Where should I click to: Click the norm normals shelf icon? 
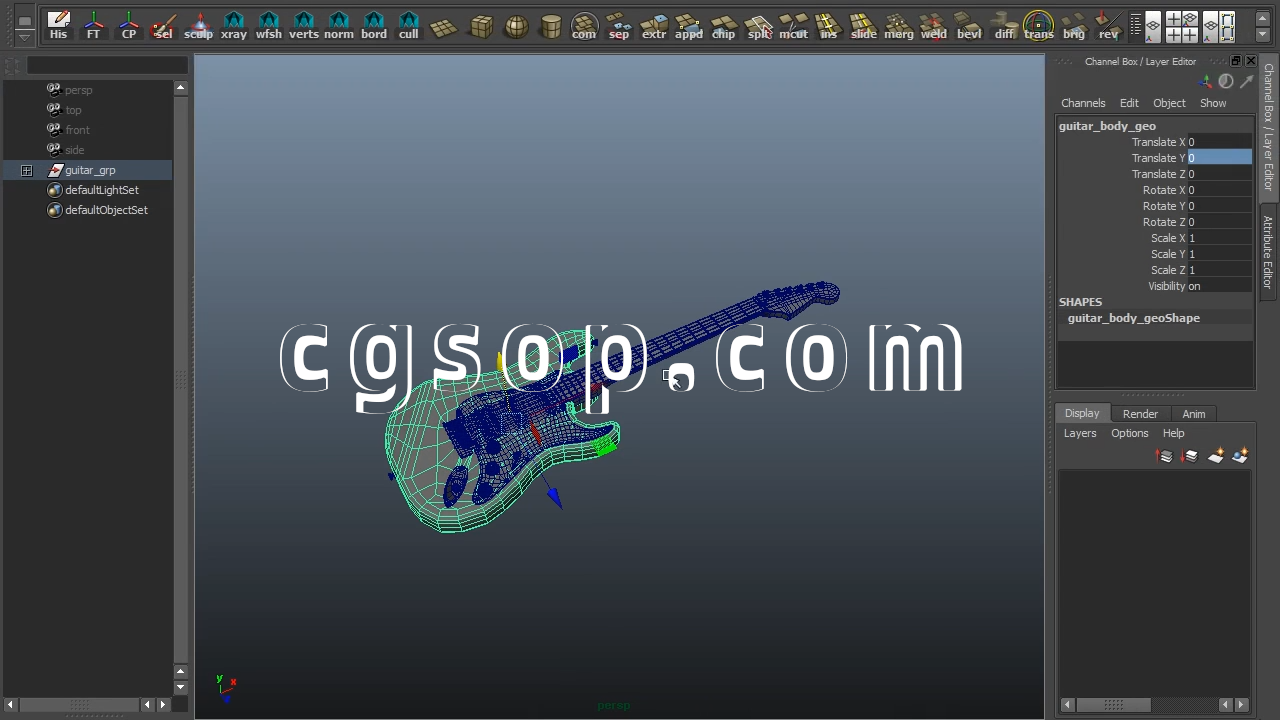click(338, 26)
